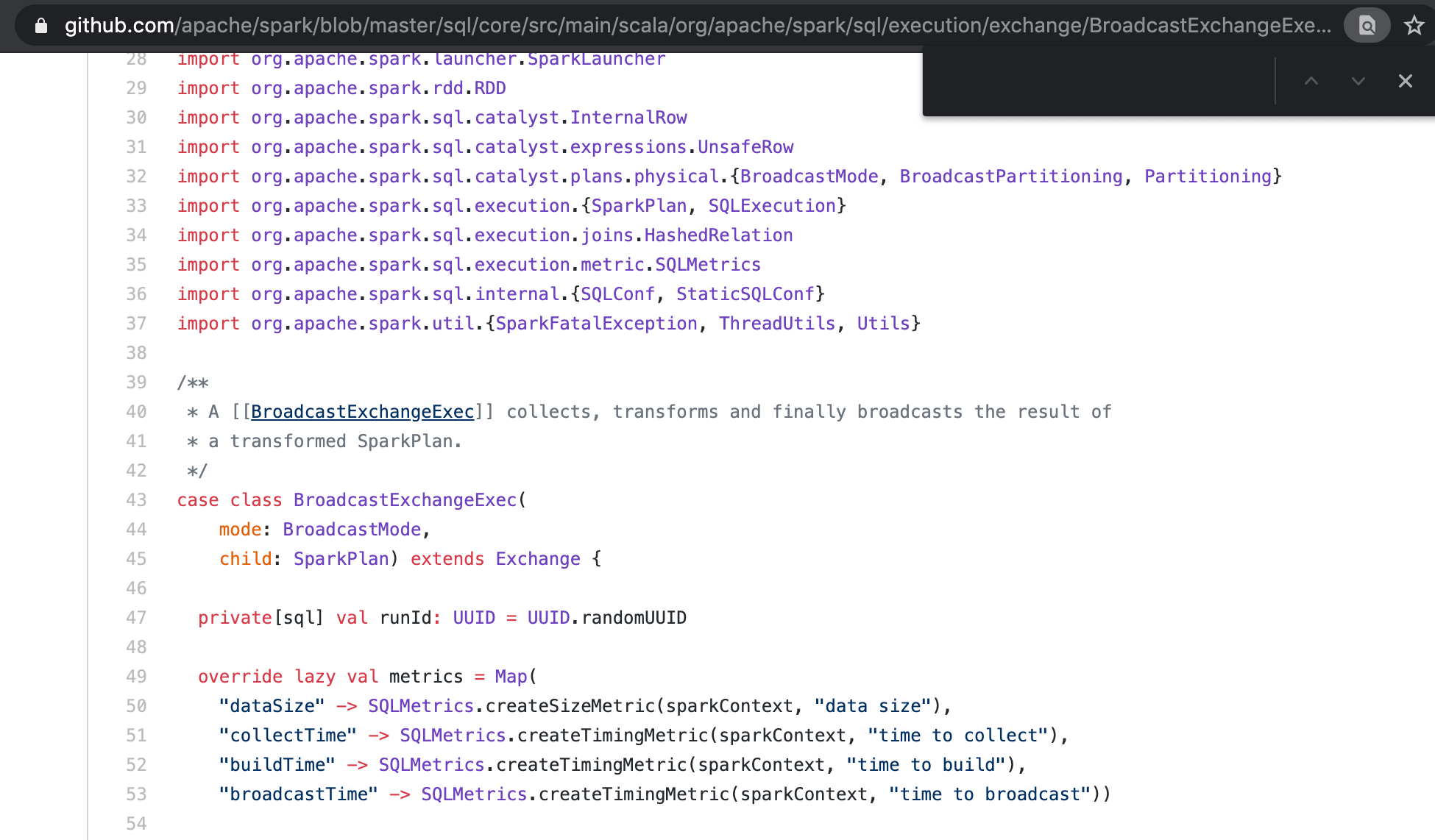Select line number 49
The height and width of the screenshot is (840, 1435).
point(136,677)
